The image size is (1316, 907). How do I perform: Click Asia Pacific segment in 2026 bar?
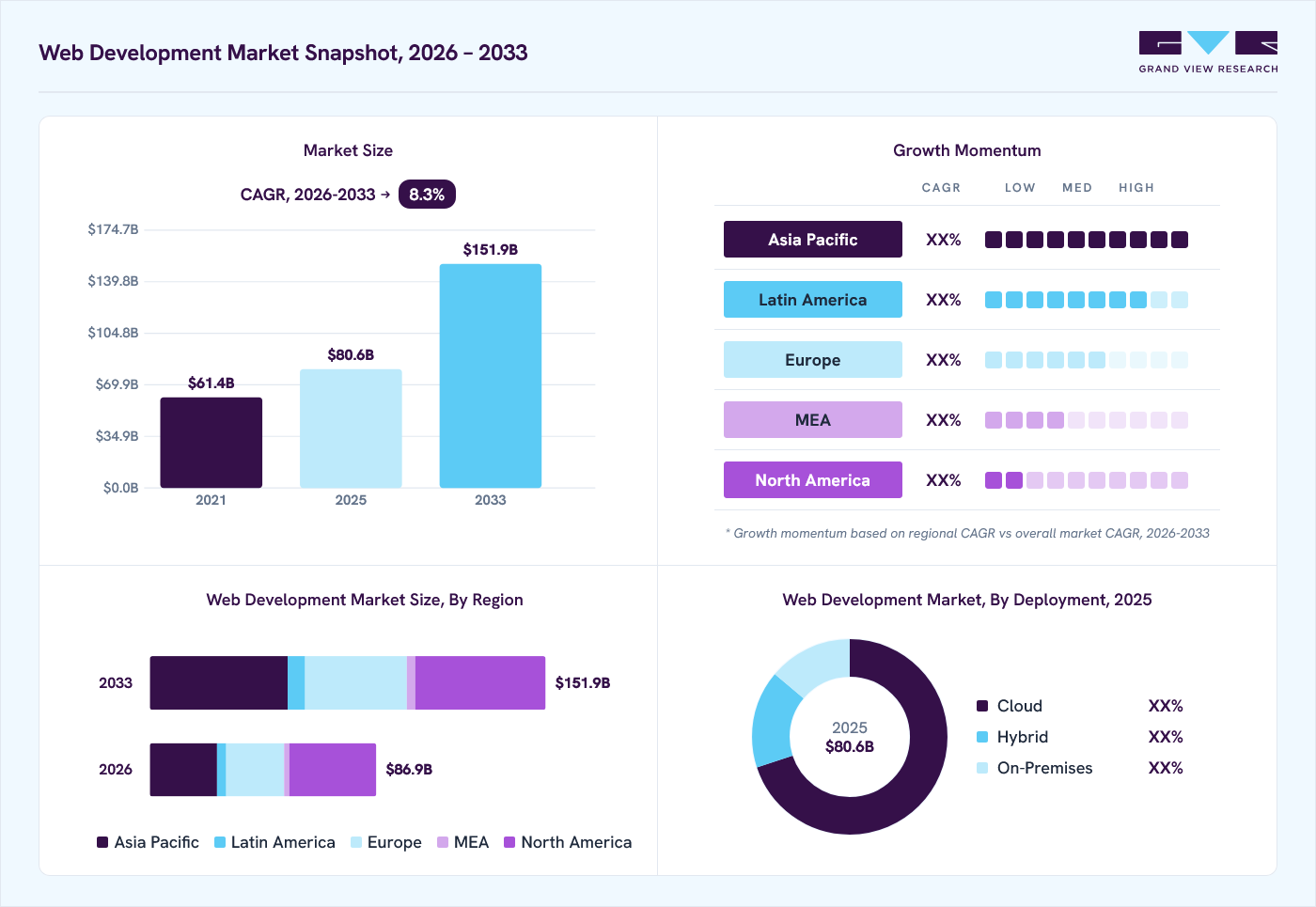coord(183,770)
